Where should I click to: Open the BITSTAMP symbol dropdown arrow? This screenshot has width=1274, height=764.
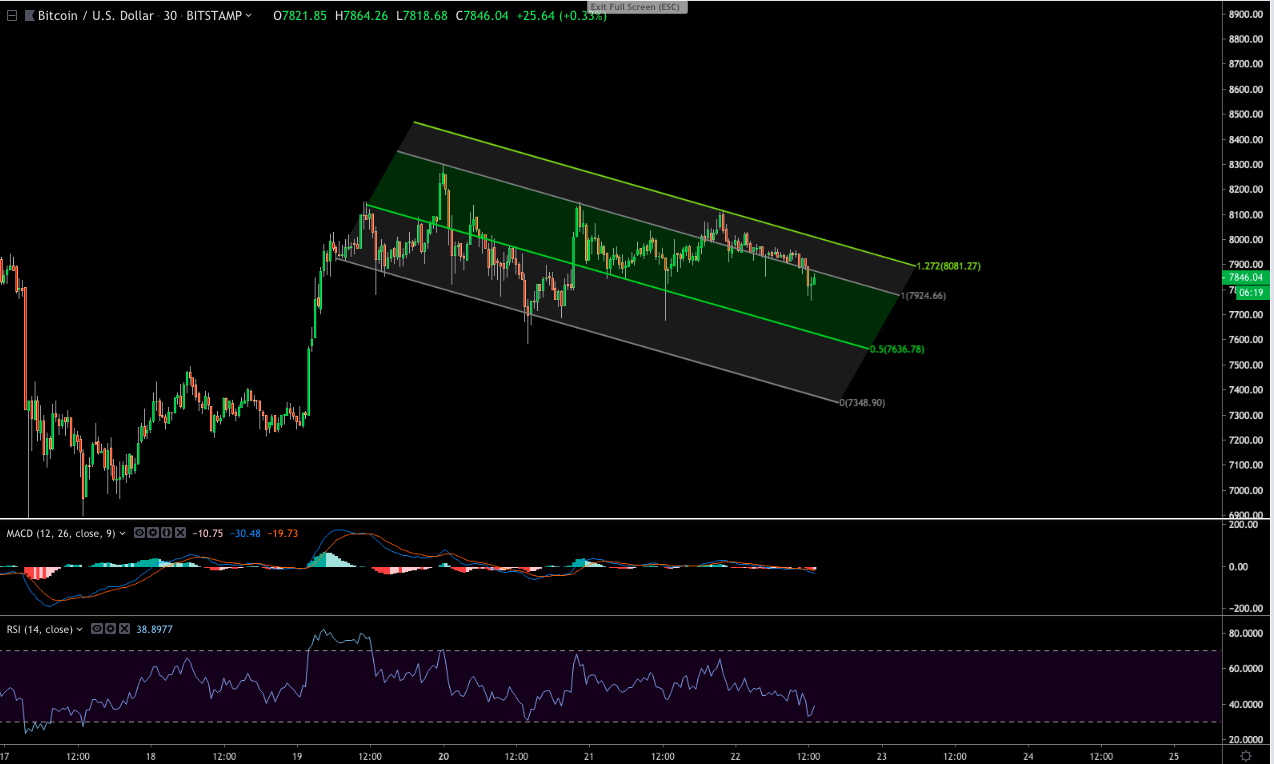coord(247,16)
